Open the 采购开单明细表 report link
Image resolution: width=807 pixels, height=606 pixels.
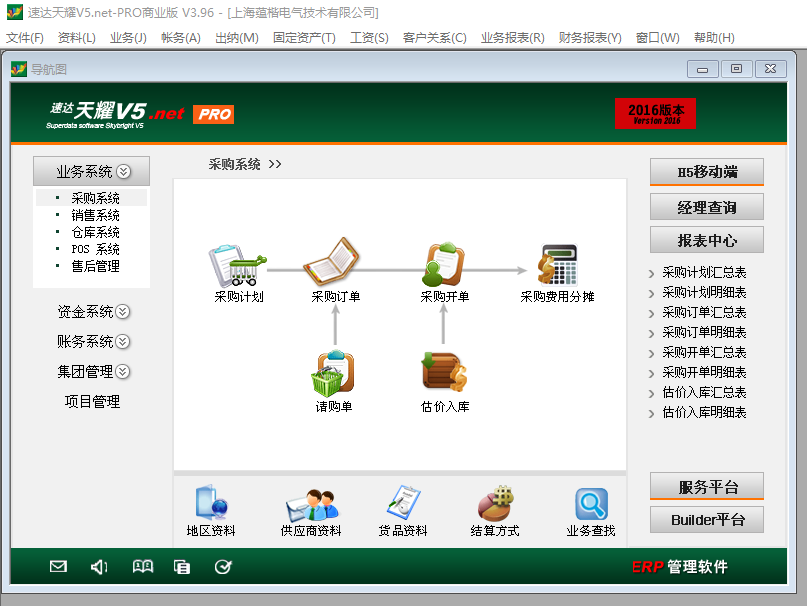coord(704,372)
